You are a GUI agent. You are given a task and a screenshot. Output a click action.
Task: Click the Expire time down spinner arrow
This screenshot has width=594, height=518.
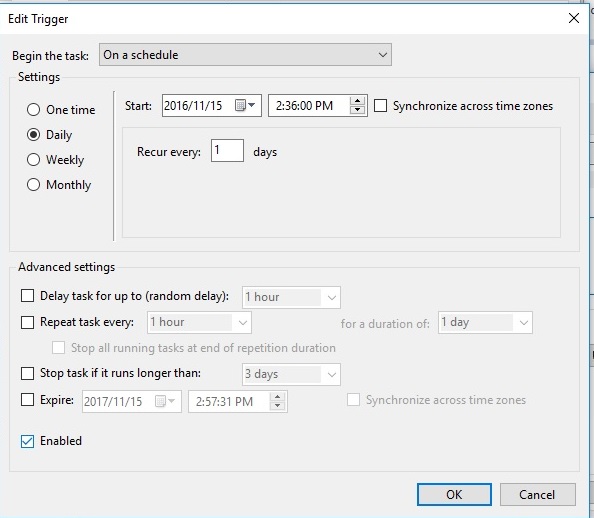pyautogui.click(x=277, y=405)
